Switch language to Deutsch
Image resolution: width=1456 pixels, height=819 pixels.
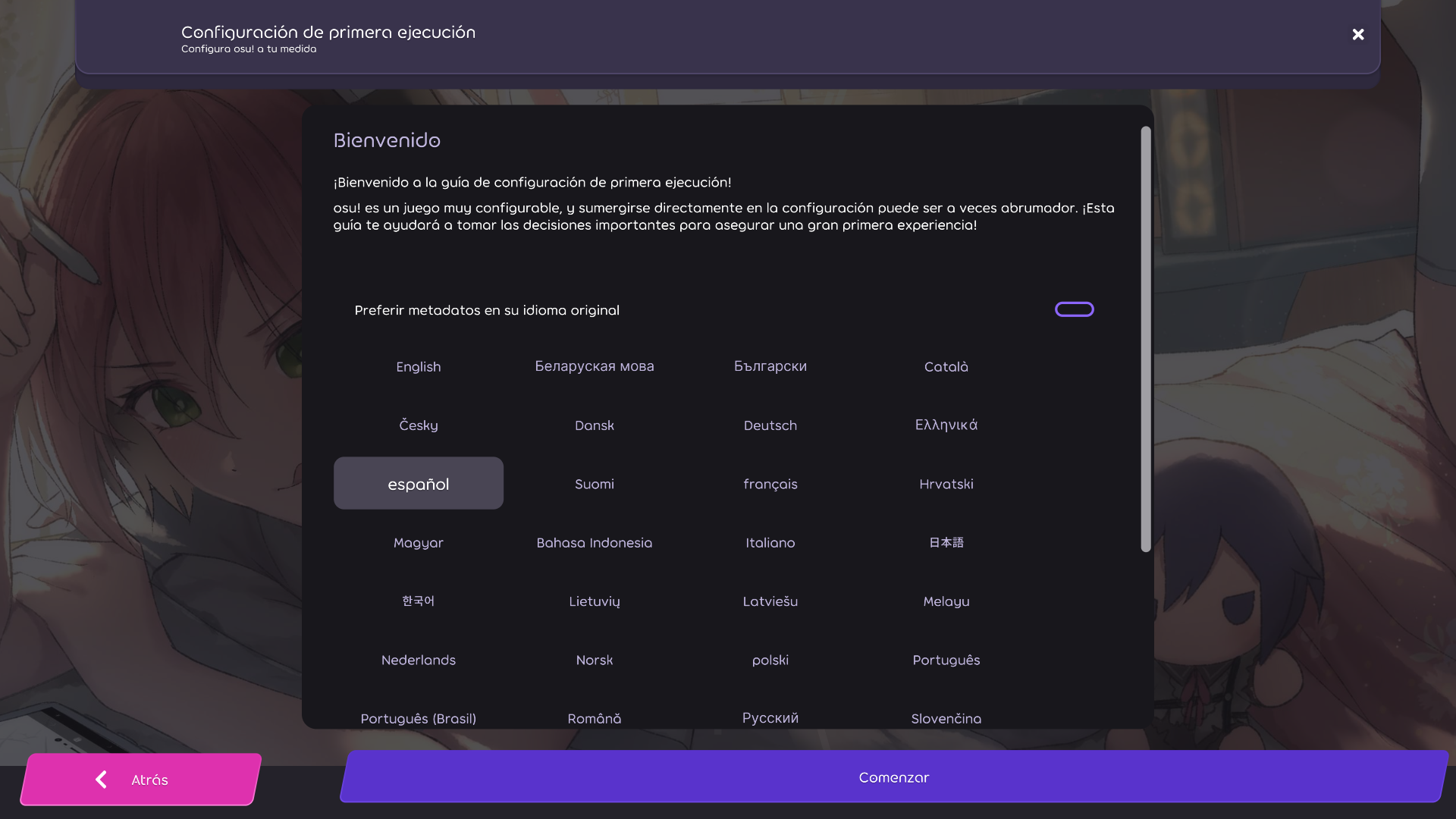pos(770,425)
